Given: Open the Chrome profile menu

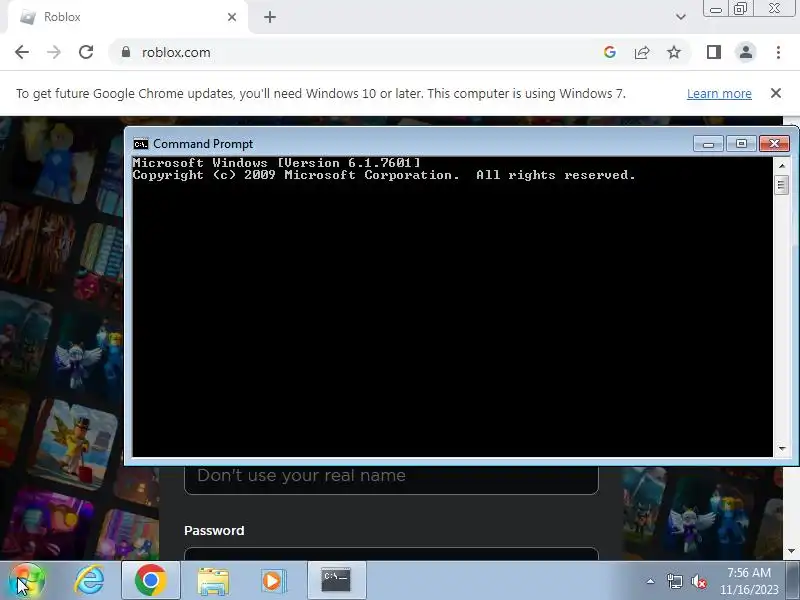Looking at the screenshot, I should 746,52.
